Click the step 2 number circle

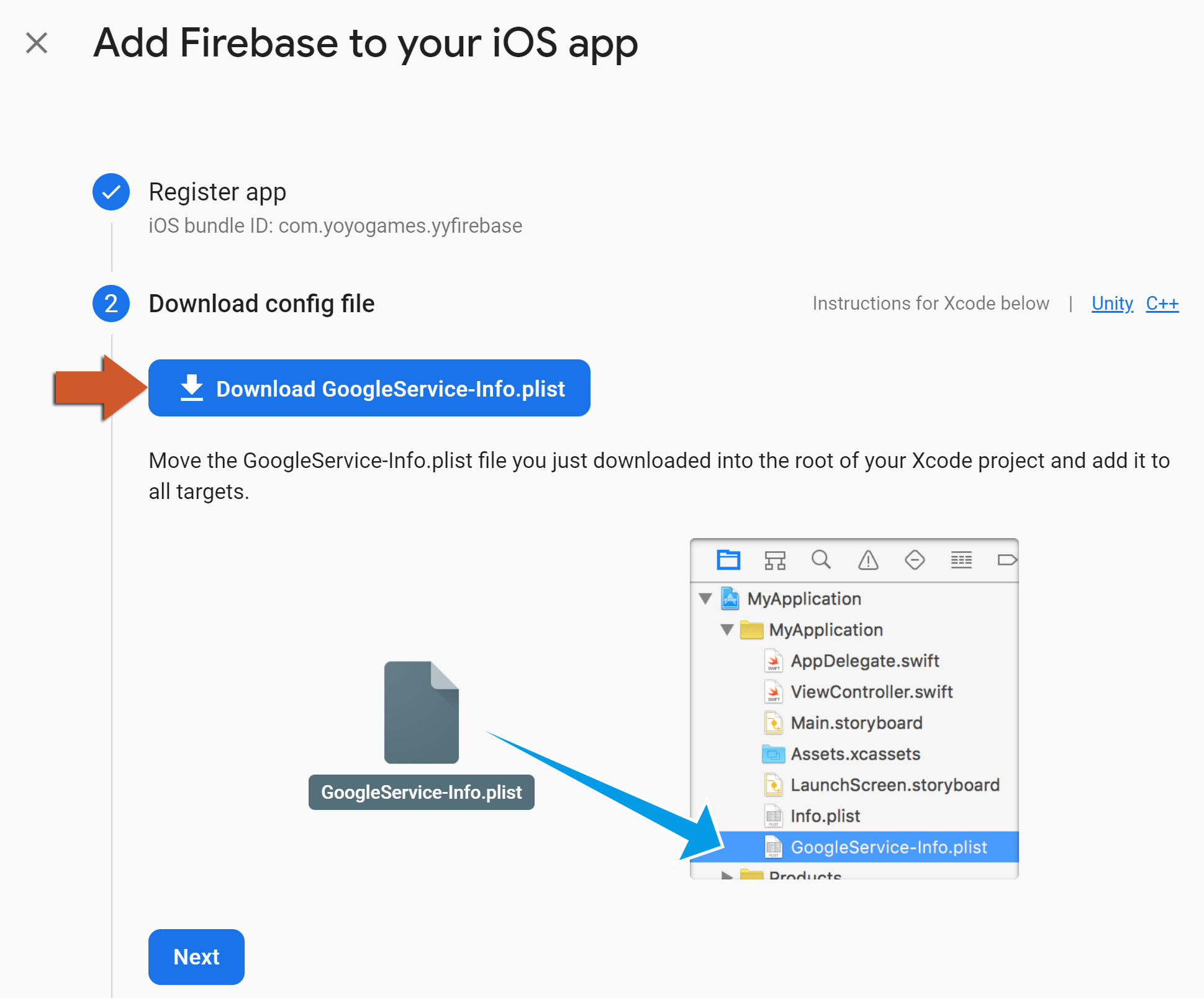point(111,303)
